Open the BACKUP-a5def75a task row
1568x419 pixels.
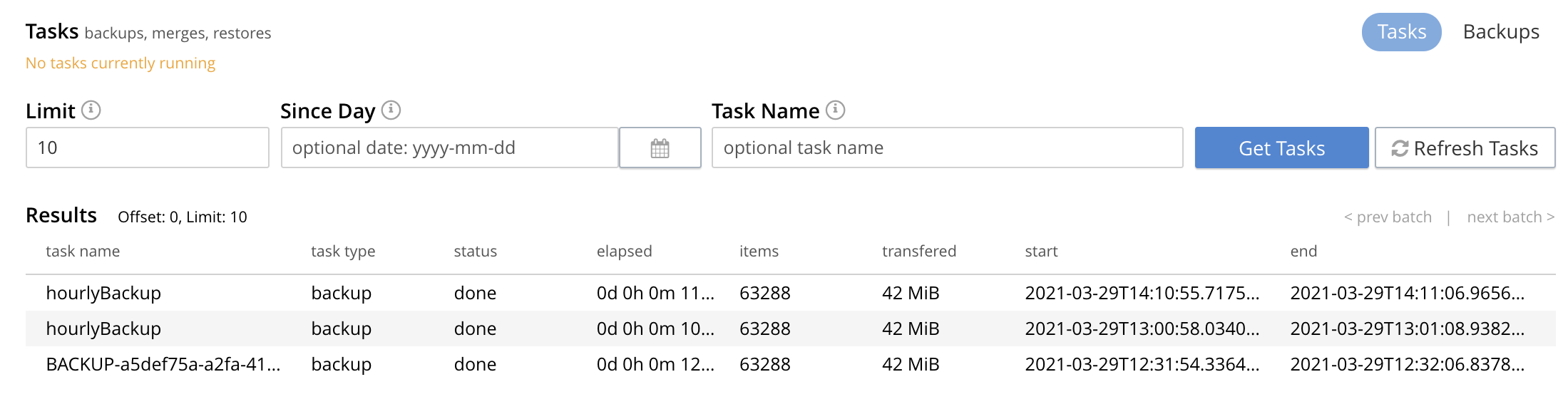tap(163, 364)
